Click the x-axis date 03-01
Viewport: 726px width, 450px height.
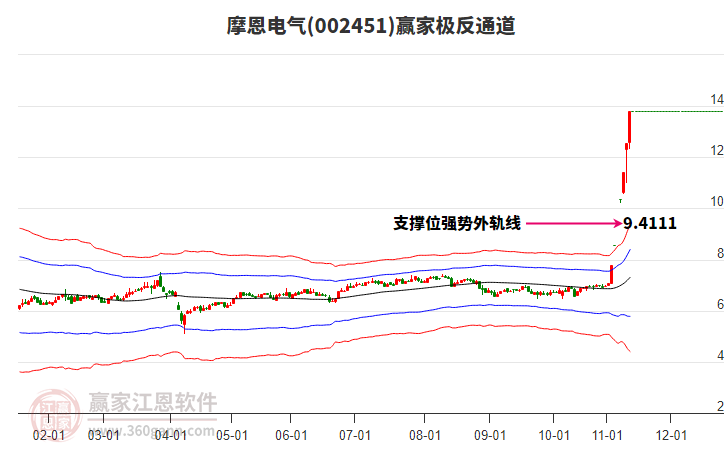[104, 435]
